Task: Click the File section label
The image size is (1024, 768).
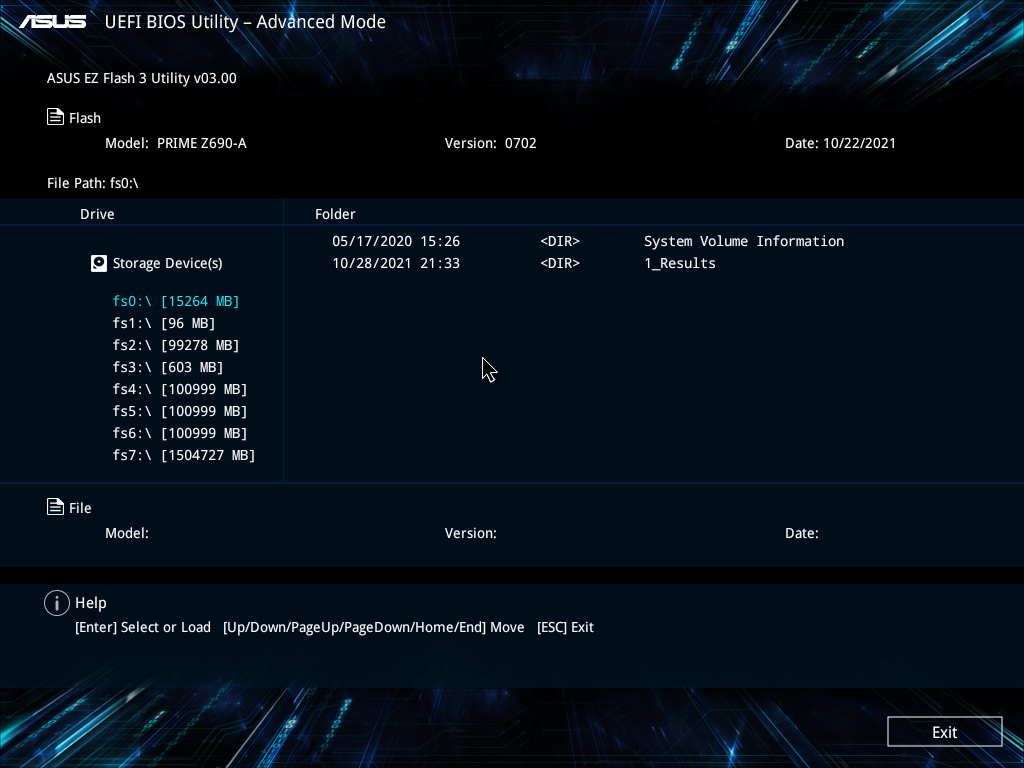Action: pos(80,508)
